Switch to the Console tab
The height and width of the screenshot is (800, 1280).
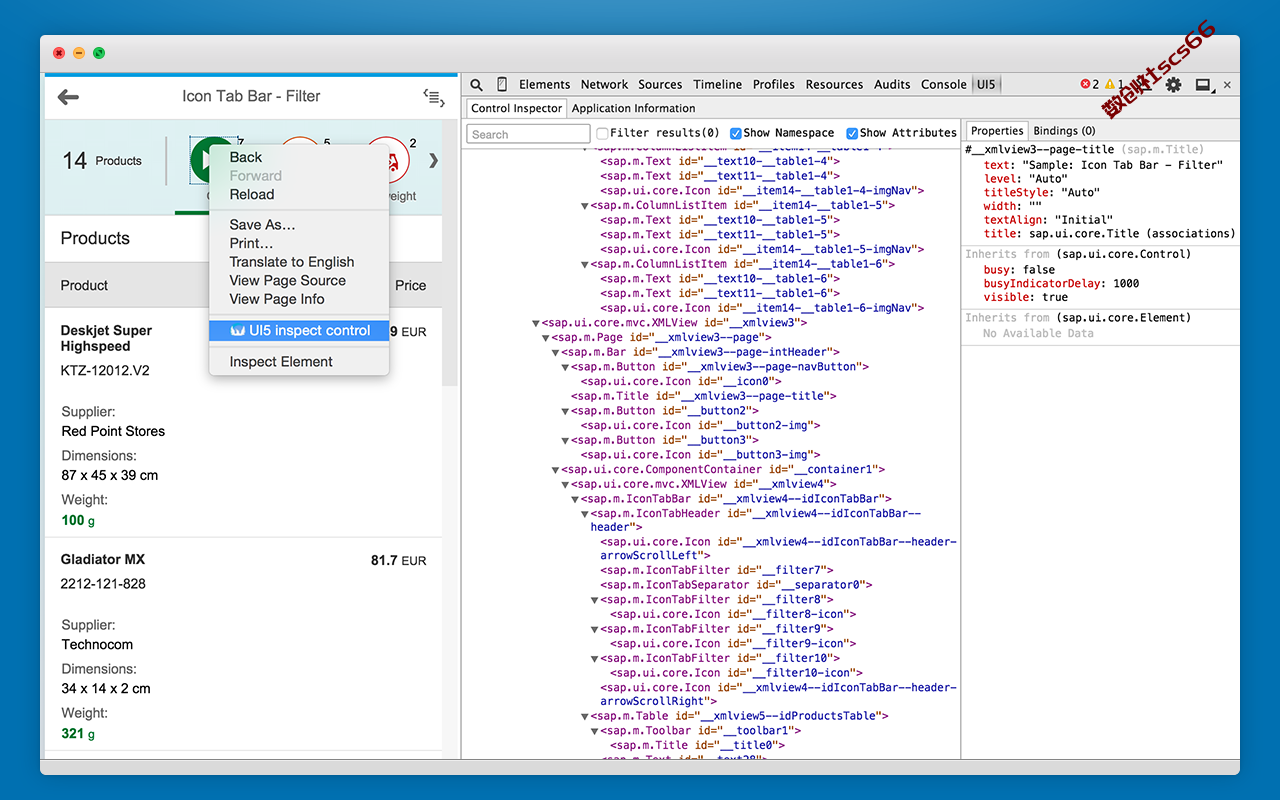(943, 85)
